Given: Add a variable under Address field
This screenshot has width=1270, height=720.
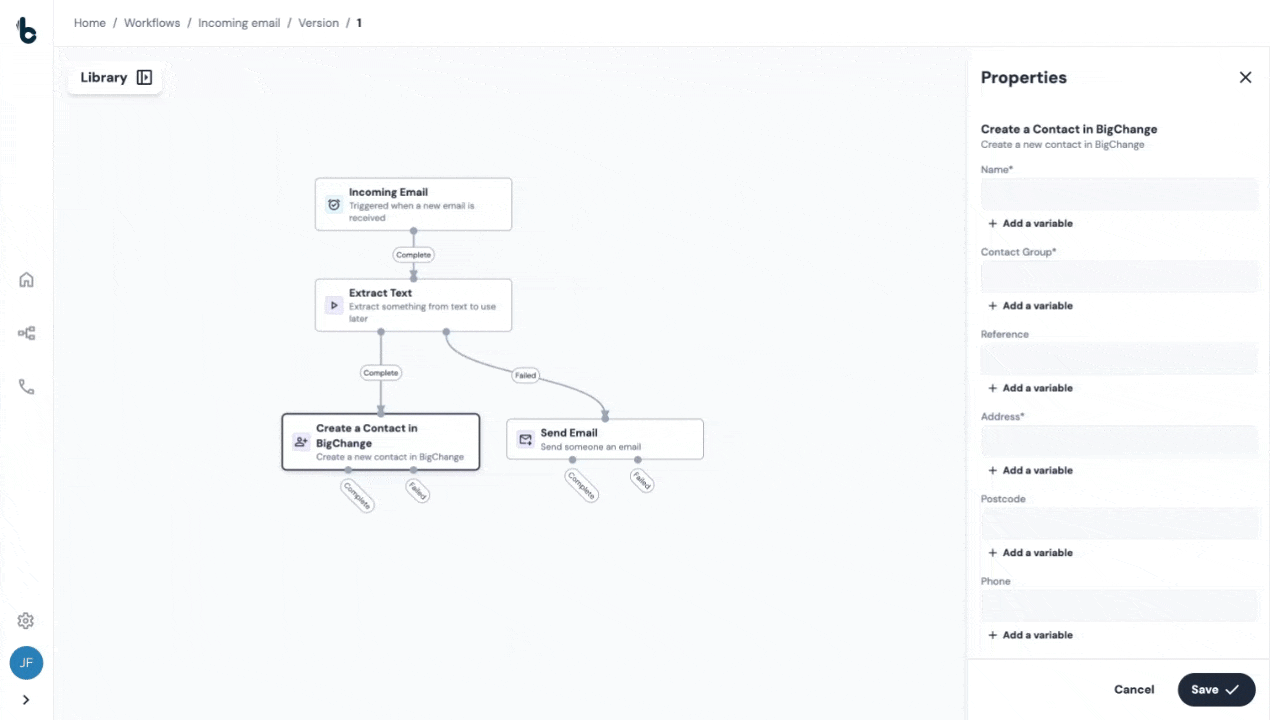Looking at the screenshot, I should pos(1031,471).
